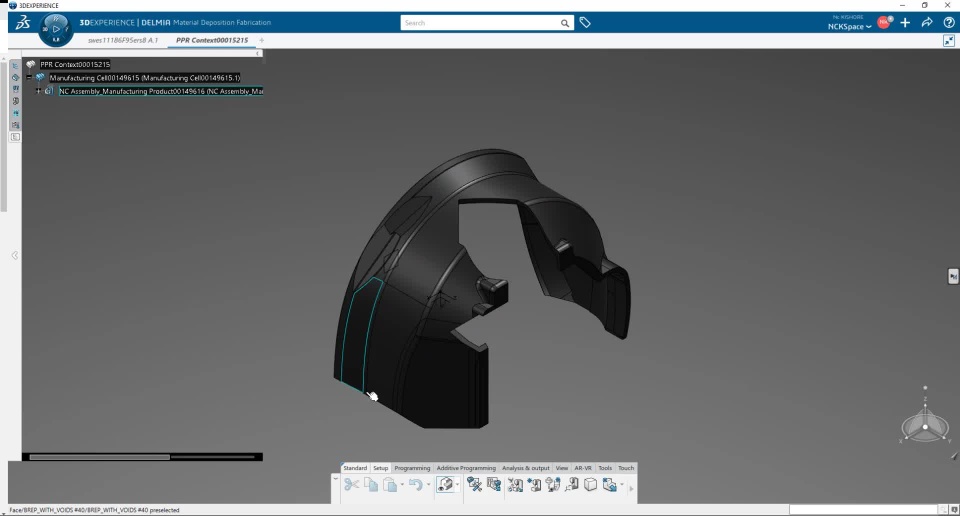The height and width of the screenshot is (516, 960).
Task: Click the icon with blue star and machine
Action: click(534, 485)
